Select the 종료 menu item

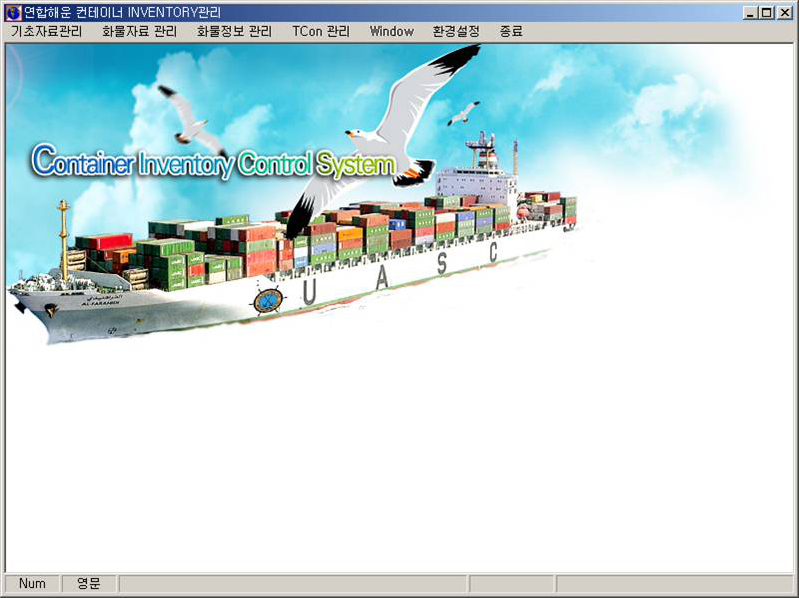coord(511,32)
